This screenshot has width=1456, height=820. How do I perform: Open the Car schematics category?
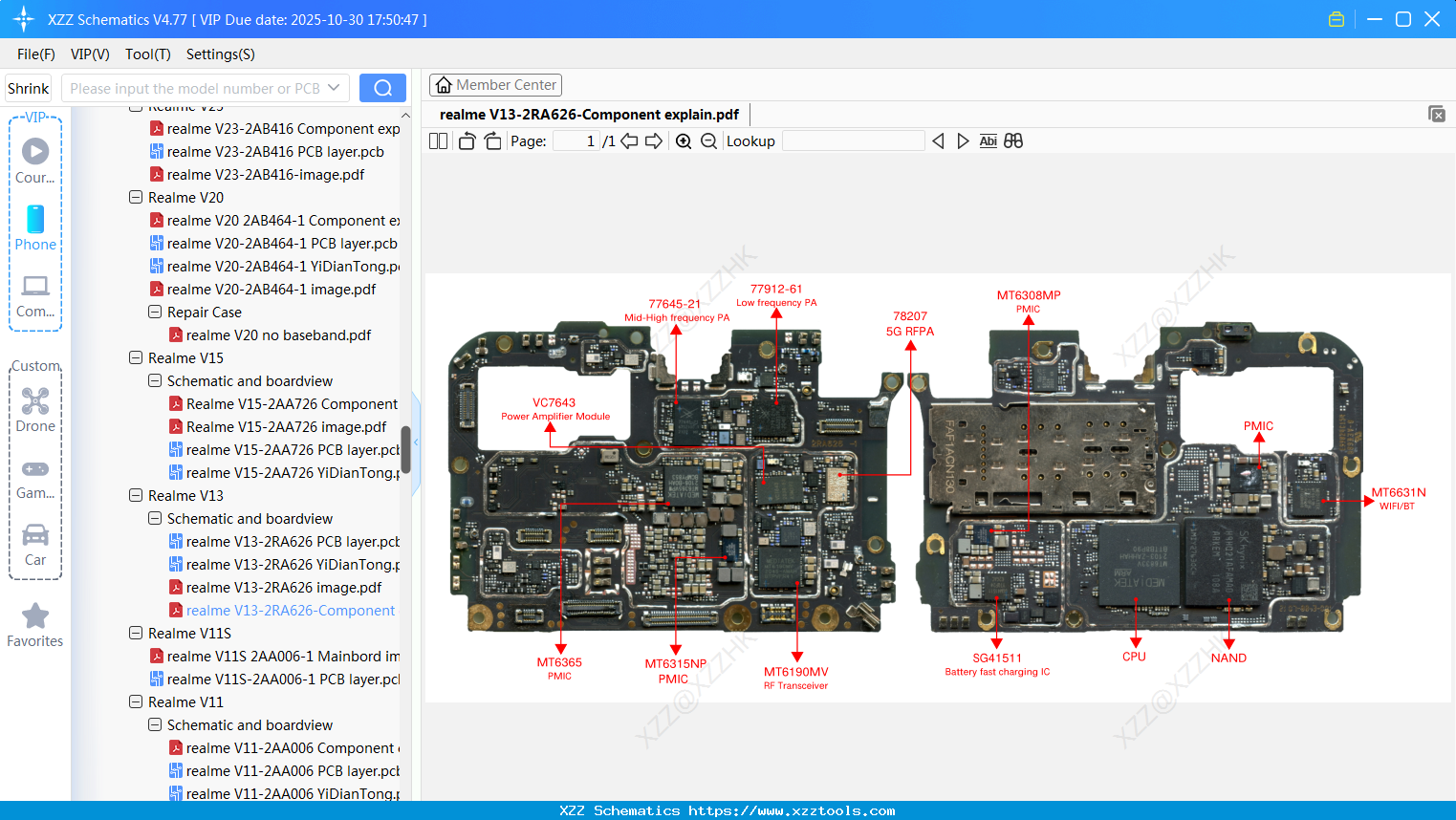click(34, 535)
